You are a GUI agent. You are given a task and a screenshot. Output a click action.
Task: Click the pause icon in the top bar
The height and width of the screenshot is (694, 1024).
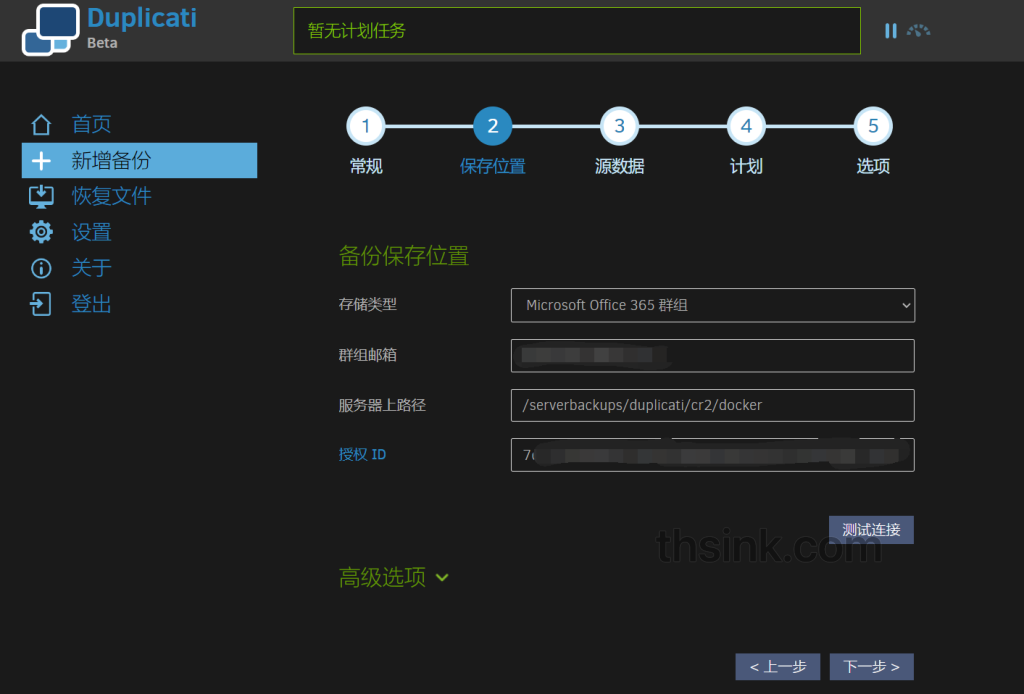(x=890, y=30)
